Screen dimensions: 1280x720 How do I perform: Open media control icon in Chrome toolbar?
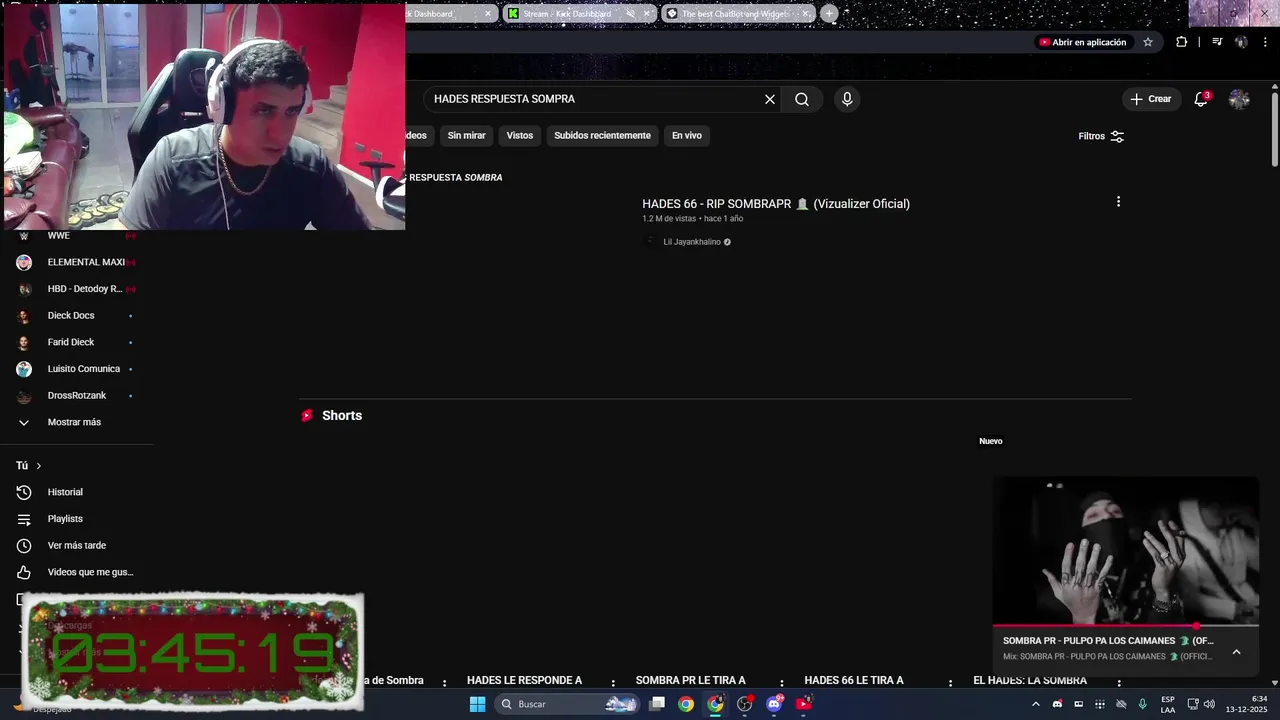tap(1217, 42)
